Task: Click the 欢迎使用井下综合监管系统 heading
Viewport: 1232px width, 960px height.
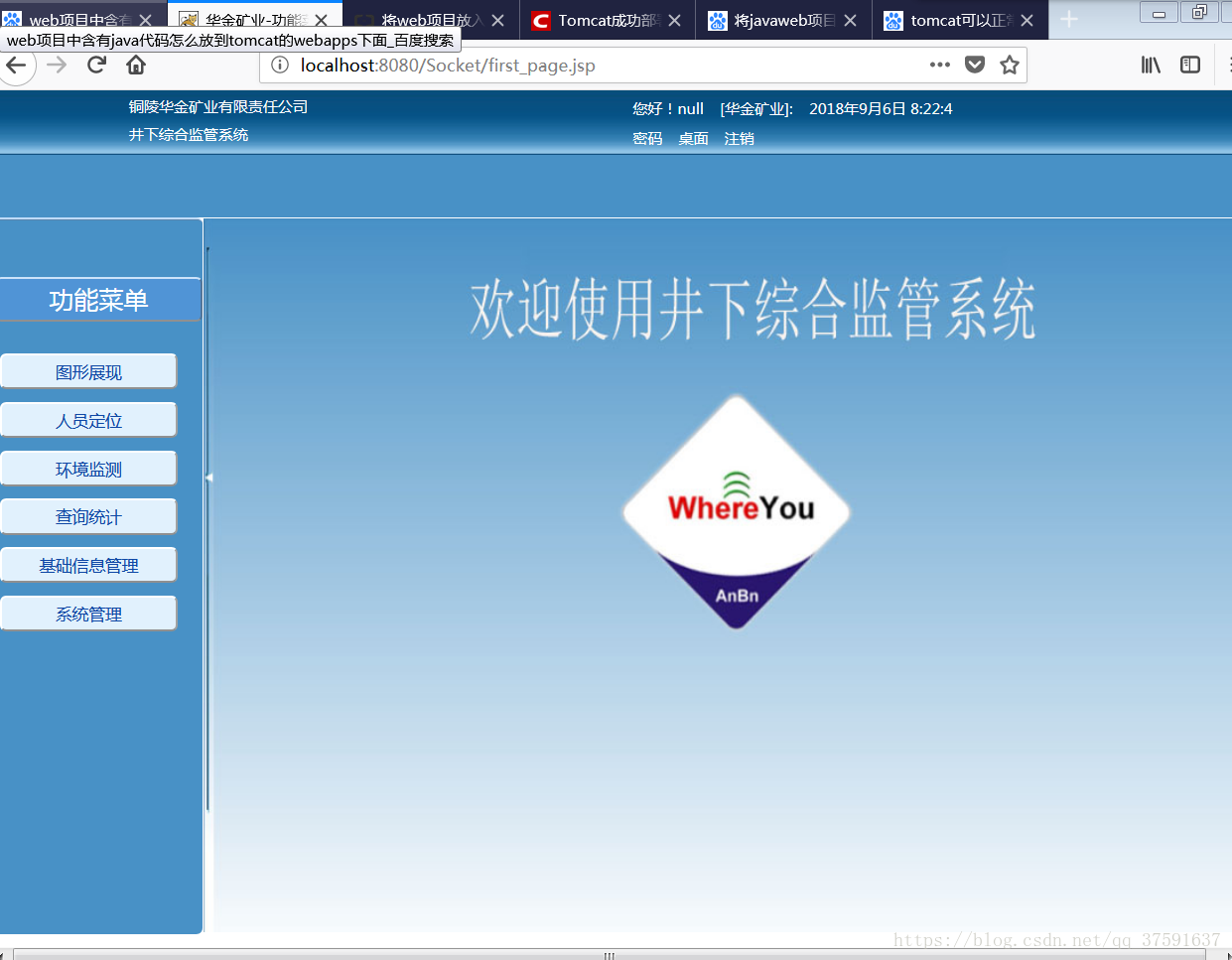Action: [x=753, y=309]
